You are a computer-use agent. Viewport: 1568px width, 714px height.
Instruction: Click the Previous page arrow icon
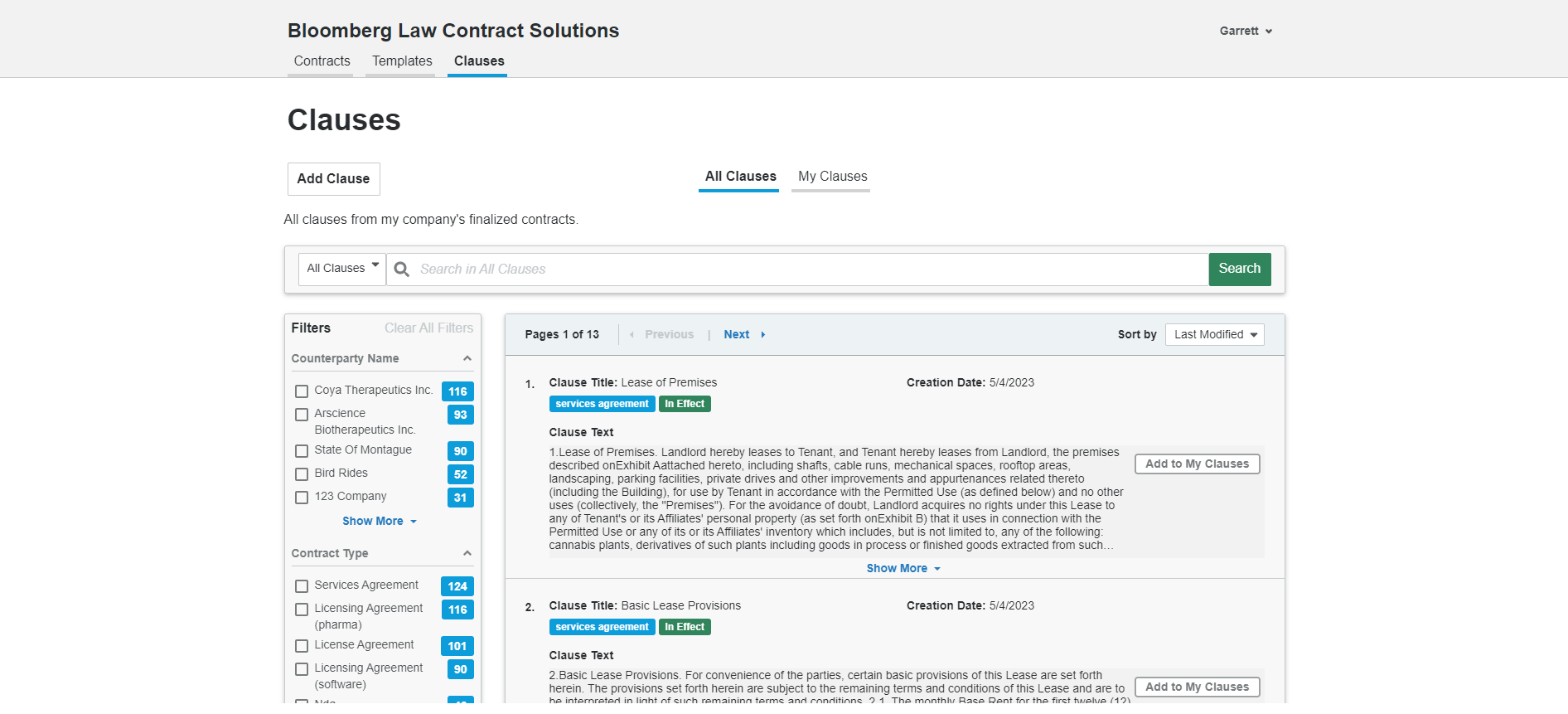pos(632,334)
